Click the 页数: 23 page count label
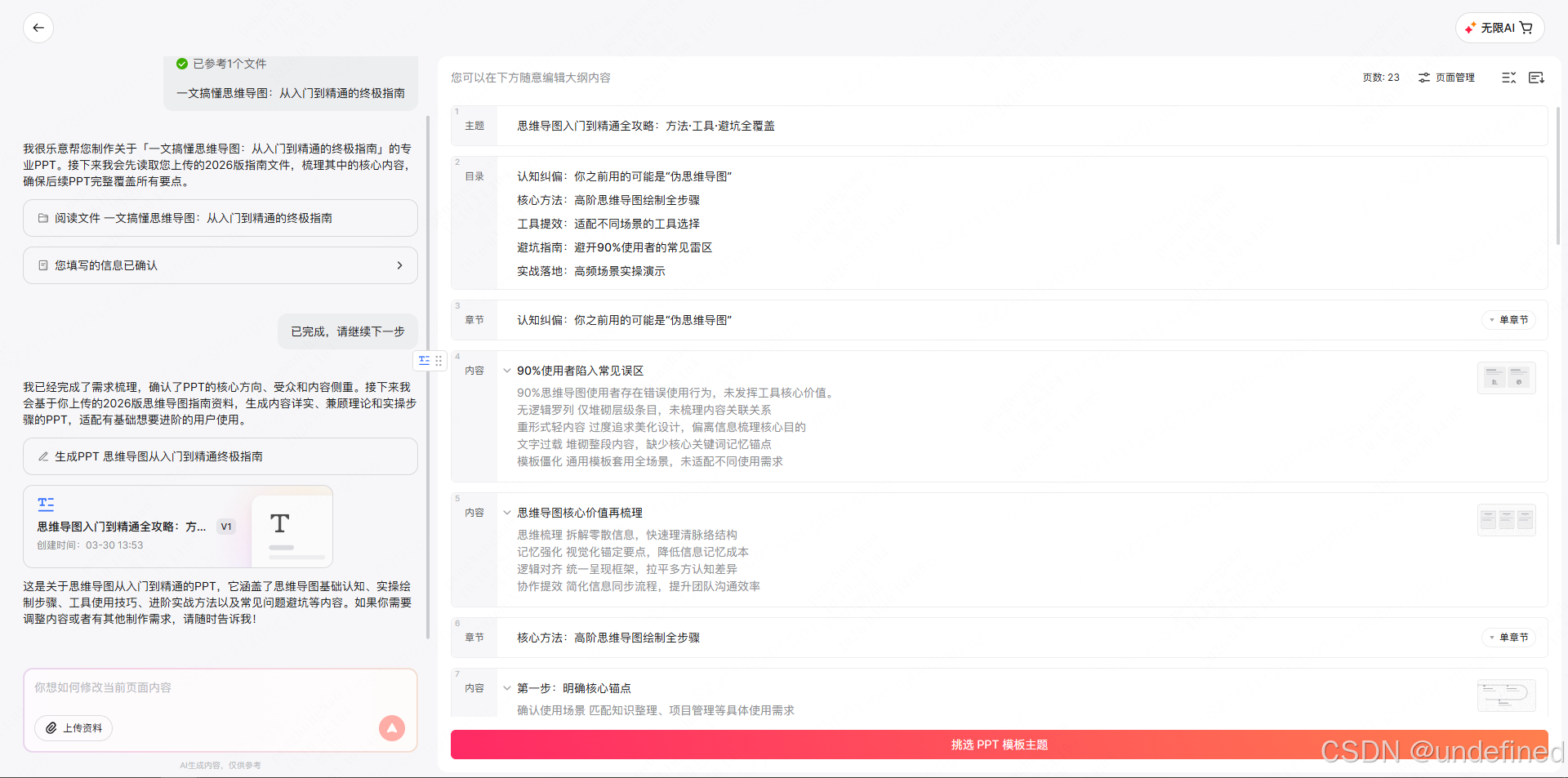This screenshot has height=778, width=1568. (1381, 78)
